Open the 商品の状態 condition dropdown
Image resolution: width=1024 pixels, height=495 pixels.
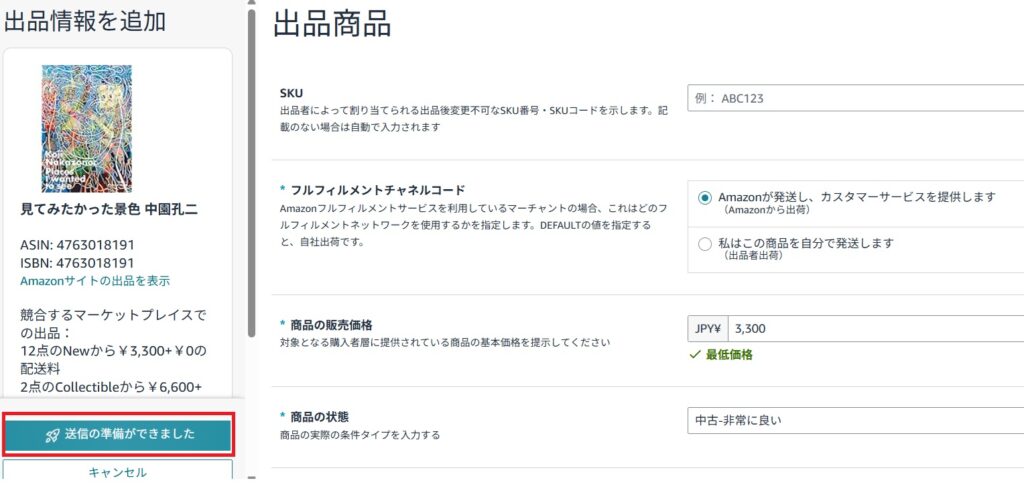pos(855,419)
